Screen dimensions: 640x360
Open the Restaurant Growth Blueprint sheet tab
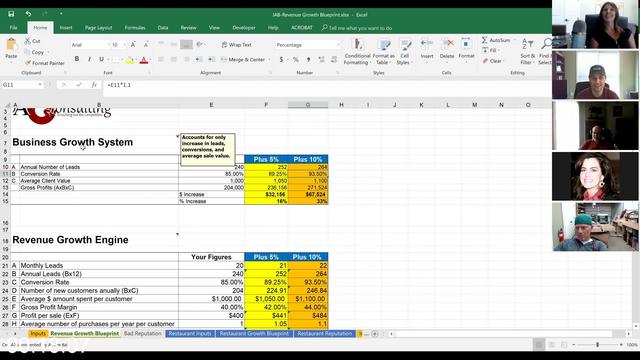coord(254,333)
